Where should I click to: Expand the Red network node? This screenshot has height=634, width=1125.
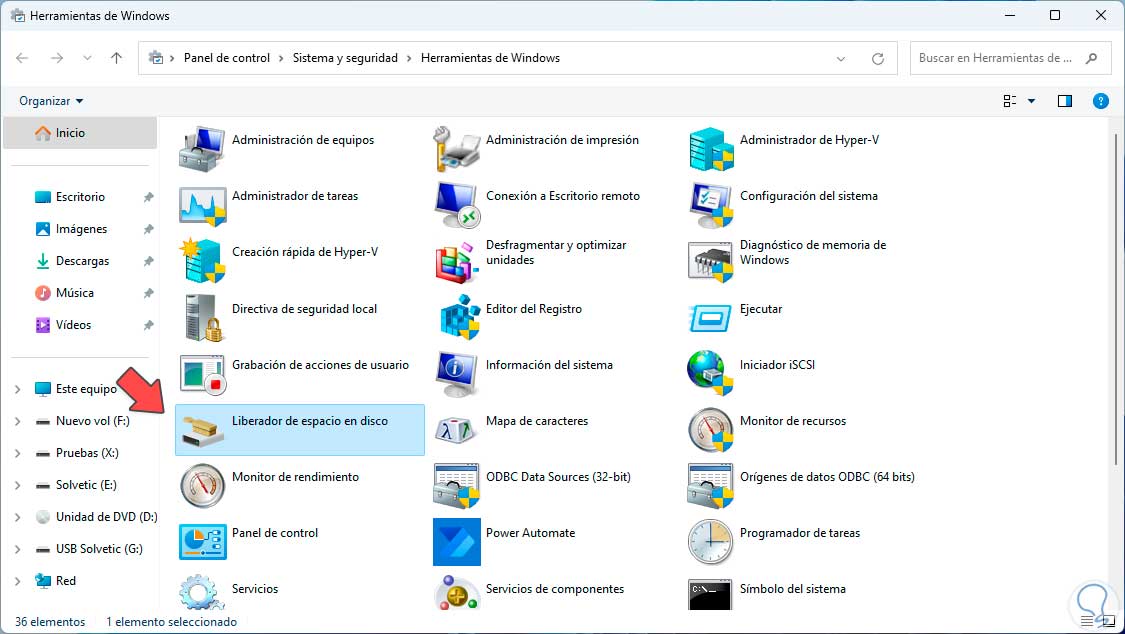(17, 581)
